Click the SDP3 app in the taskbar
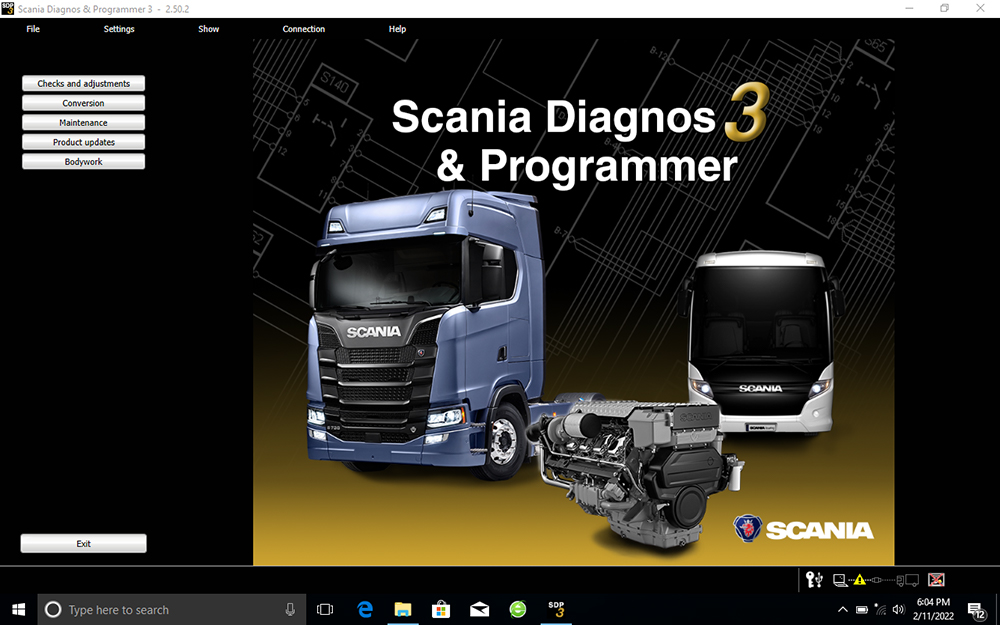The width and height of the screenshot is (1000, 625). point(556,610)
